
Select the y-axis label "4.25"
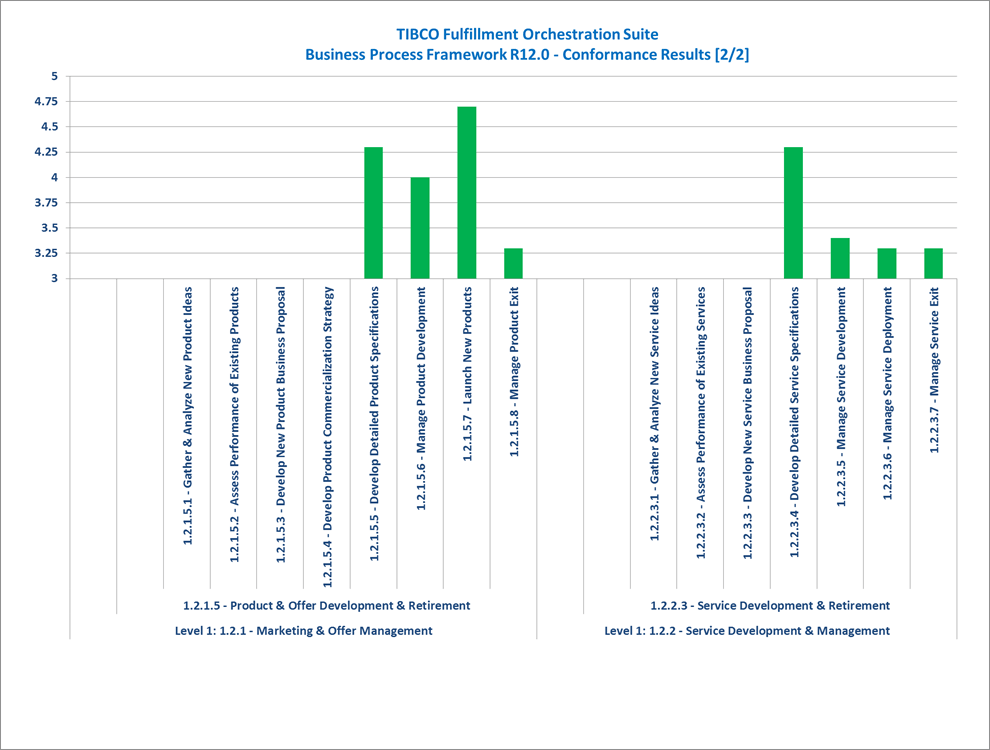[45, 152]
